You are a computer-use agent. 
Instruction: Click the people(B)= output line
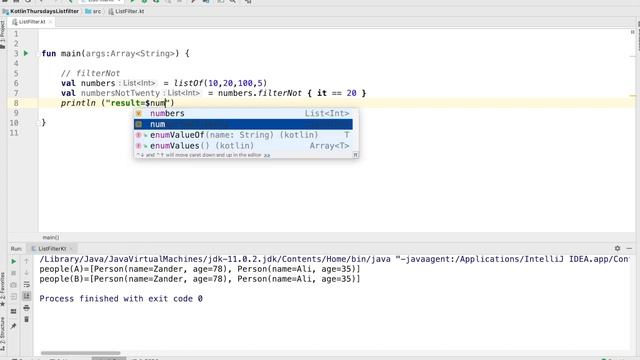[x=200, y=279]
